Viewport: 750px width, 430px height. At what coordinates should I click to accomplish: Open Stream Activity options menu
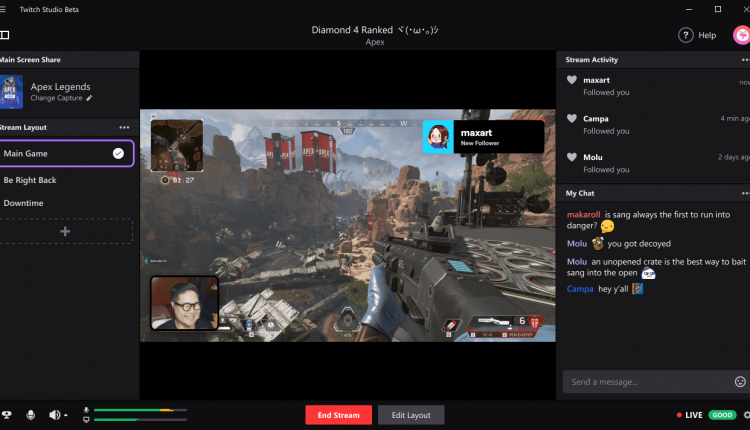745,60
